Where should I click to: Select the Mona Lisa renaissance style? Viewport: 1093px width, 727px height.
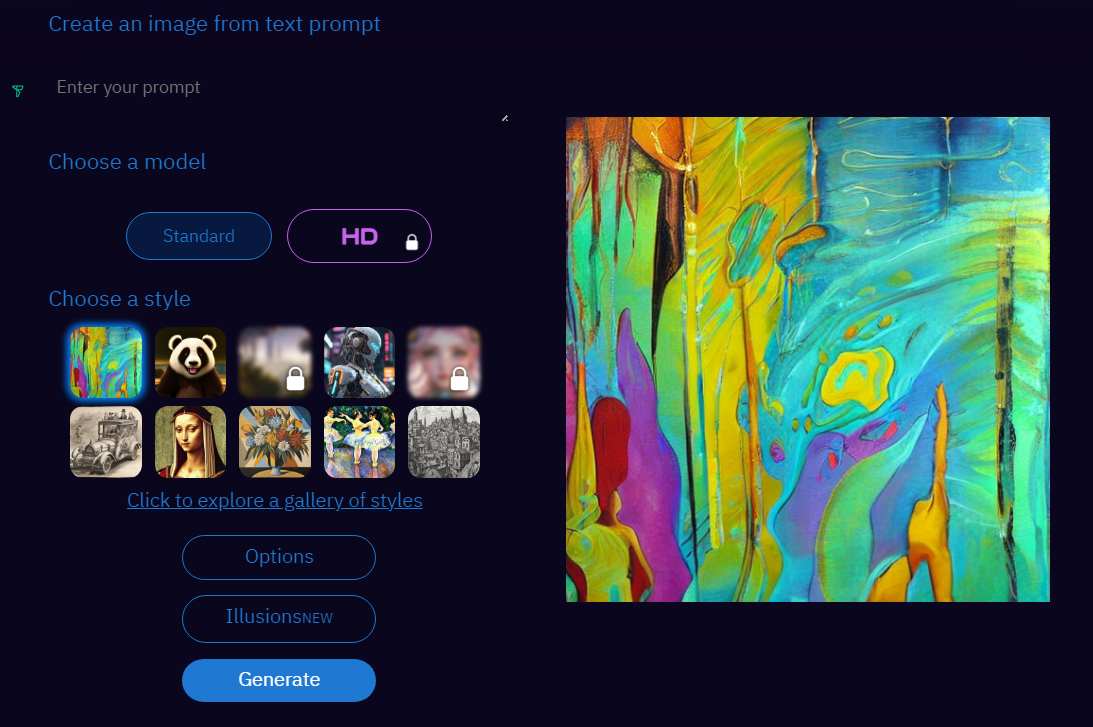(x=190, y=442)
